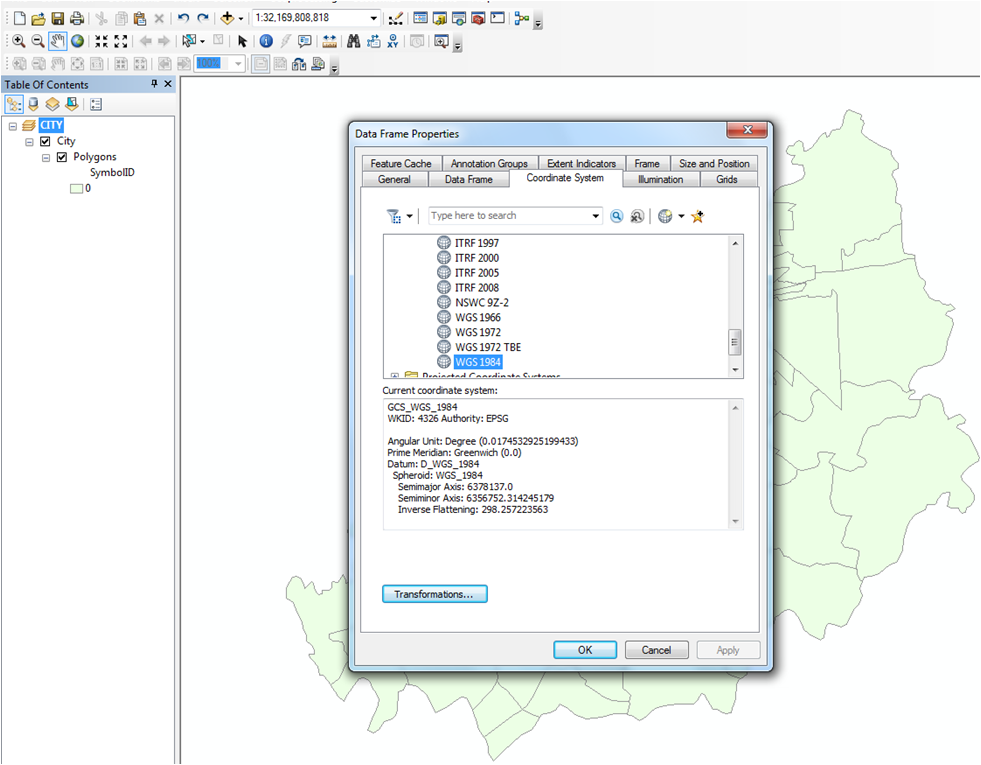
Task: Click the Add To Favorites star
Action: coord(698,216)
